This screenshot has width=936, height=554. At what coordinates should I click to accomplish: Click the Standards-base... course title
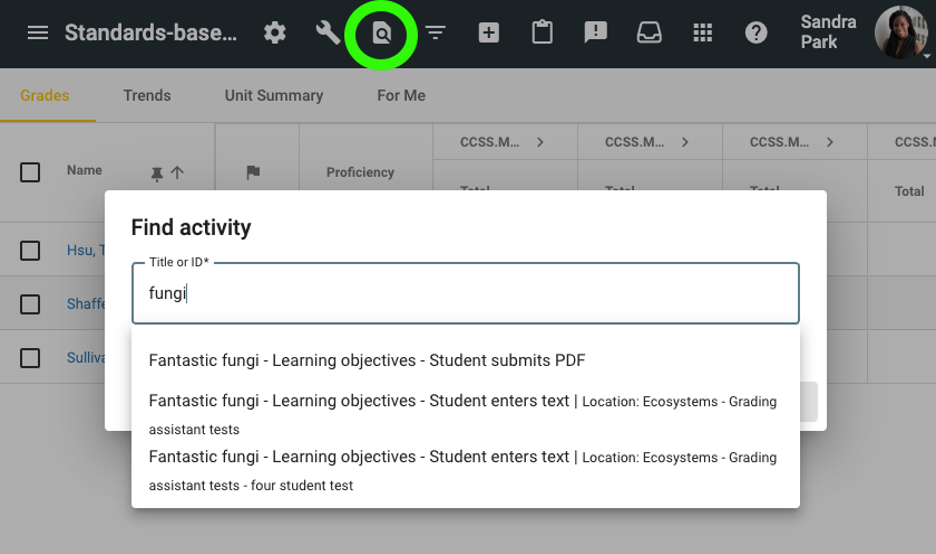pyautogui.click(x=150, y=32)
